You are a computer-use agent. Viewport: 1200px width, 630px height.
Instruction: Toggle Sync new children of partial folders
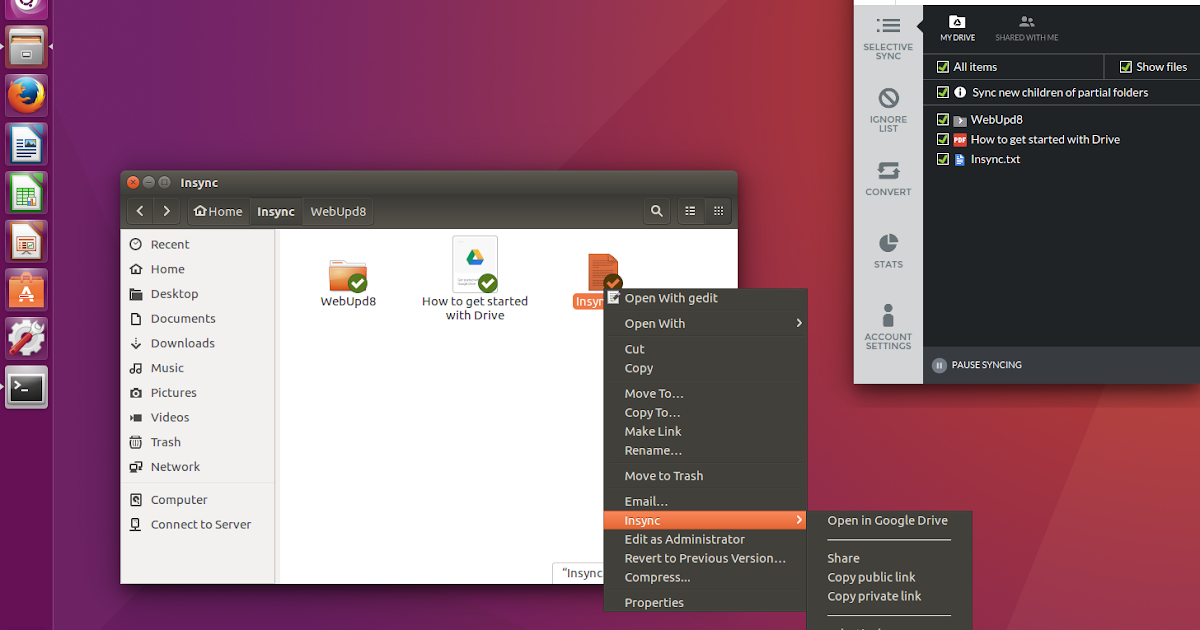942,92
